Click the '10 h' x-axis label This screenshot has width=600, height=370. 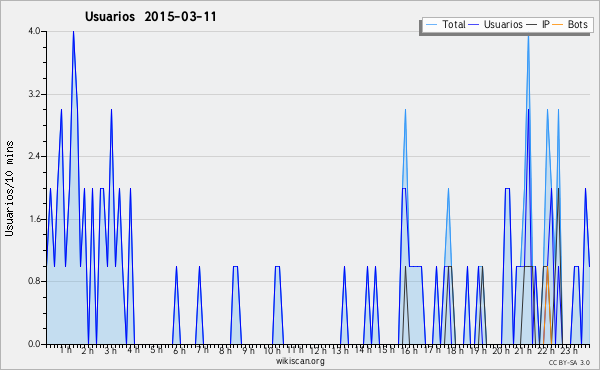[x=272, y=351]
